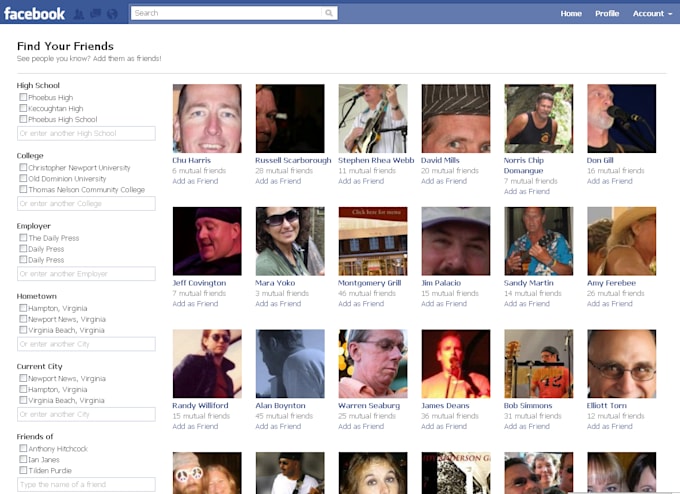The width and height of the screenshot is (680, 494).
Task: Add Don Gill as a friend
Action: 609,181
